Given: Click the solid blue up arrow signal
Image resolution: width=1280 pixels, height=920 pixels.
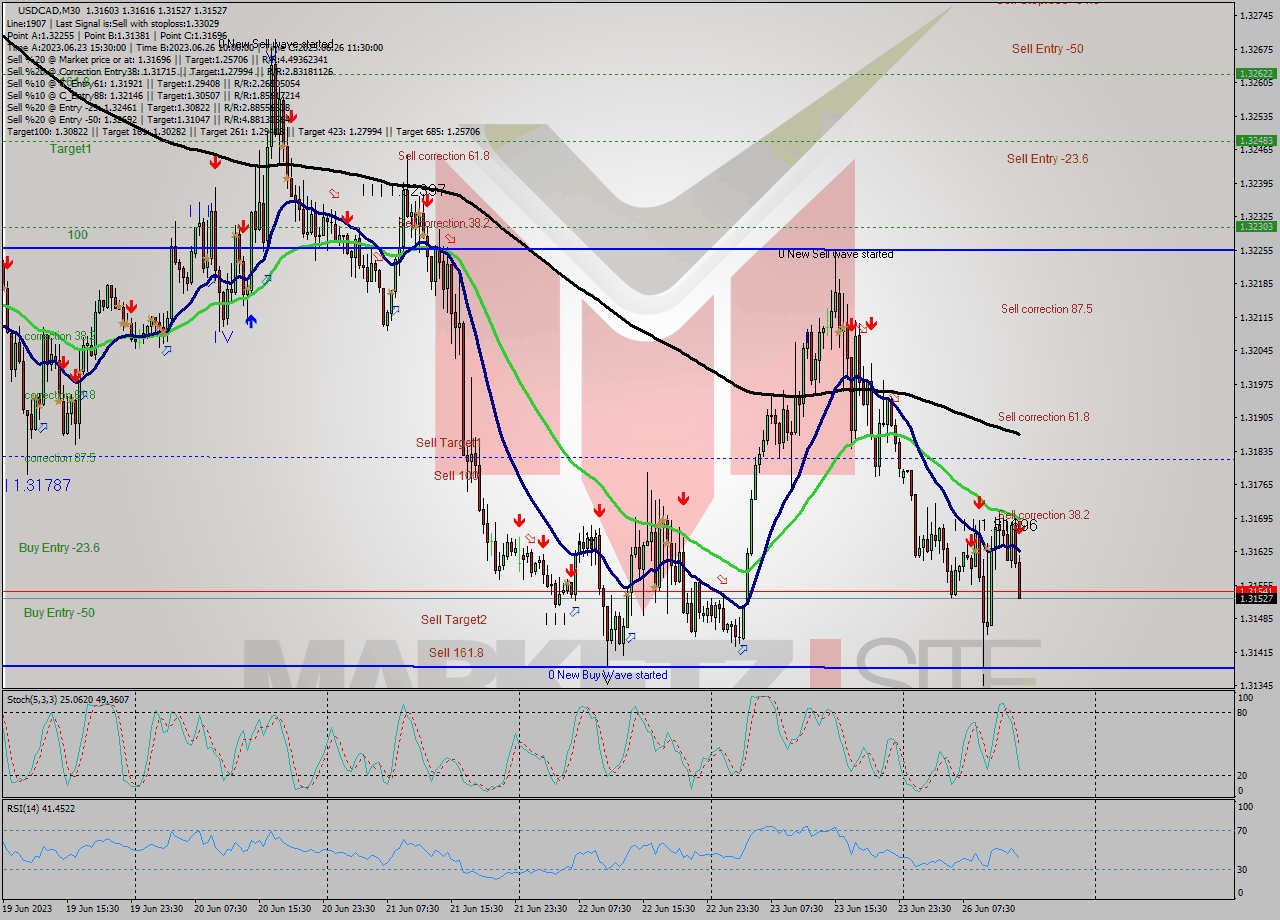Looking at the screenshot, I should coord(250,320).
